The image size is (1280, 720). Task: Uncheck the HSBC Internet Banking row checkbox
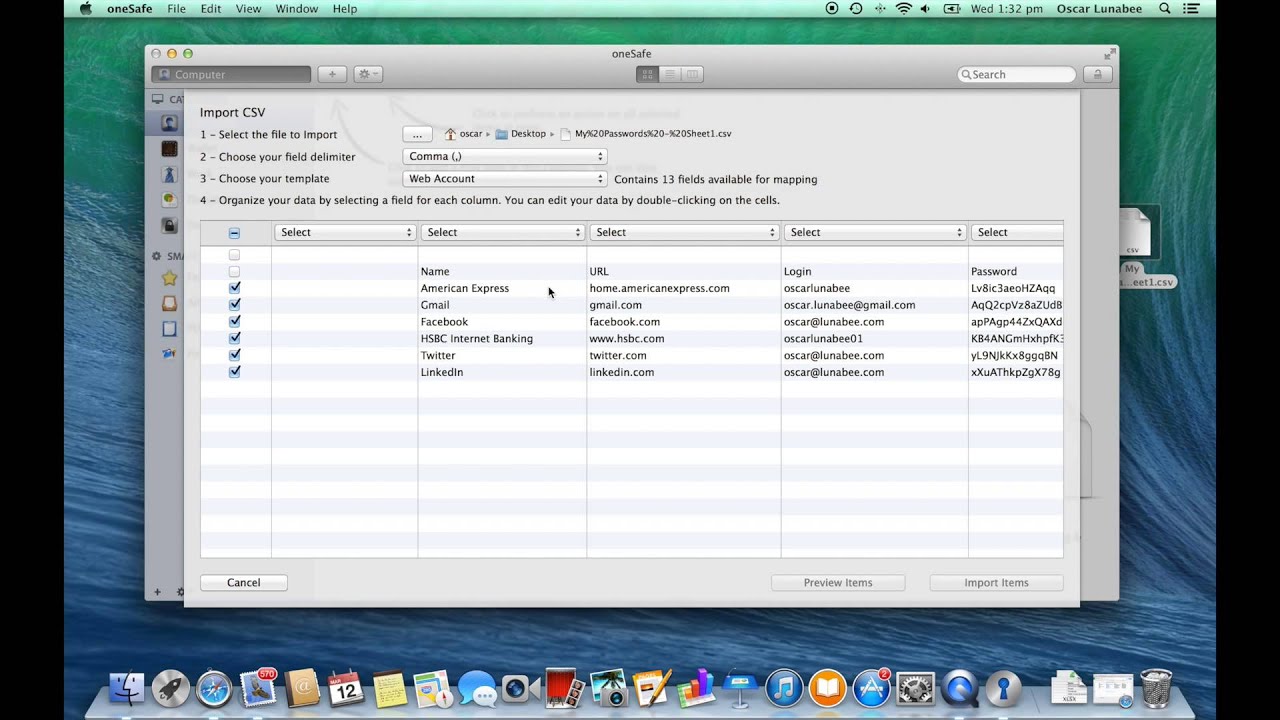pyautogui.click(x=234, y=338)
